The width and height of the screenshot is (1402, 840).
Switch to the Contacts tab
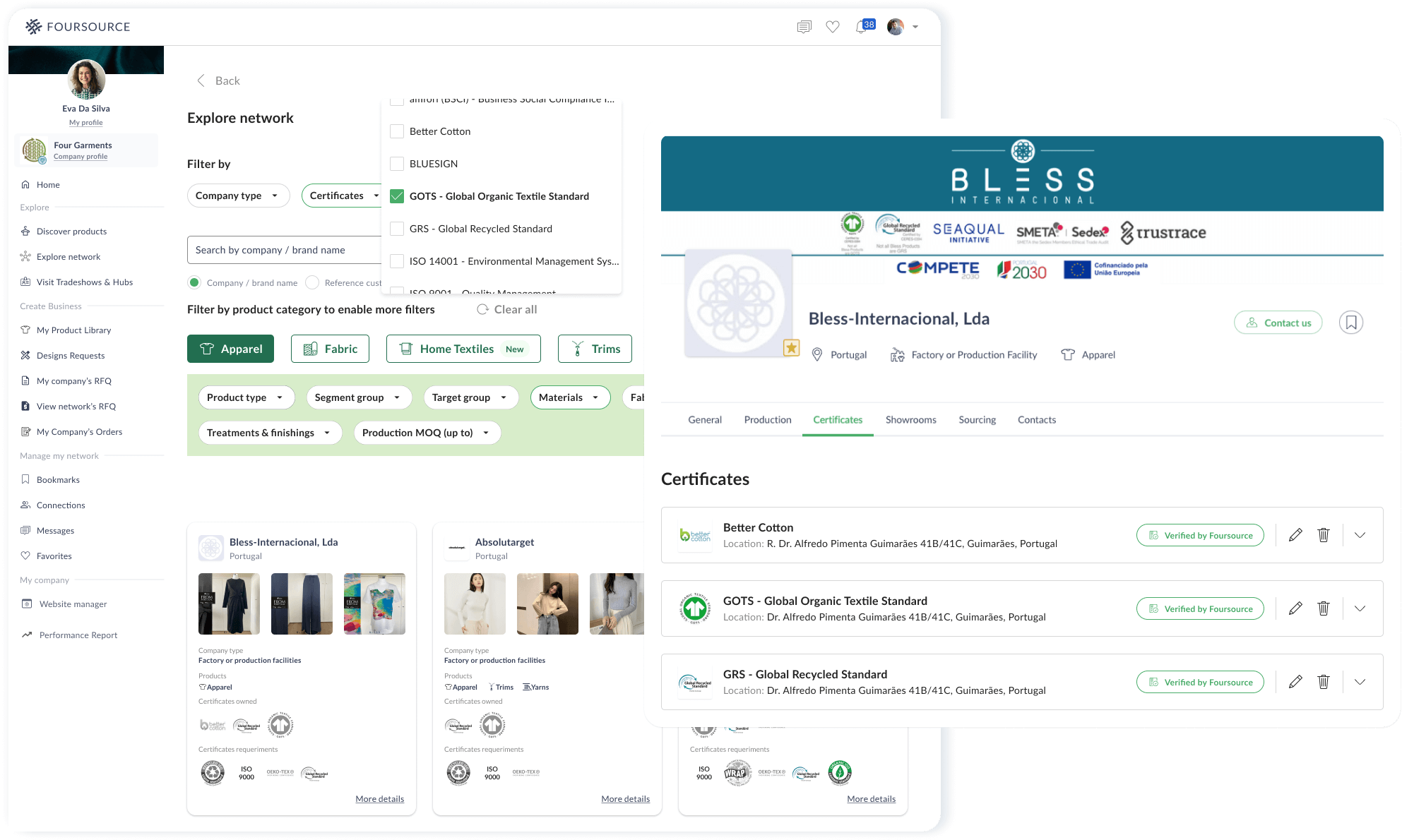(x=1037, y=420)
